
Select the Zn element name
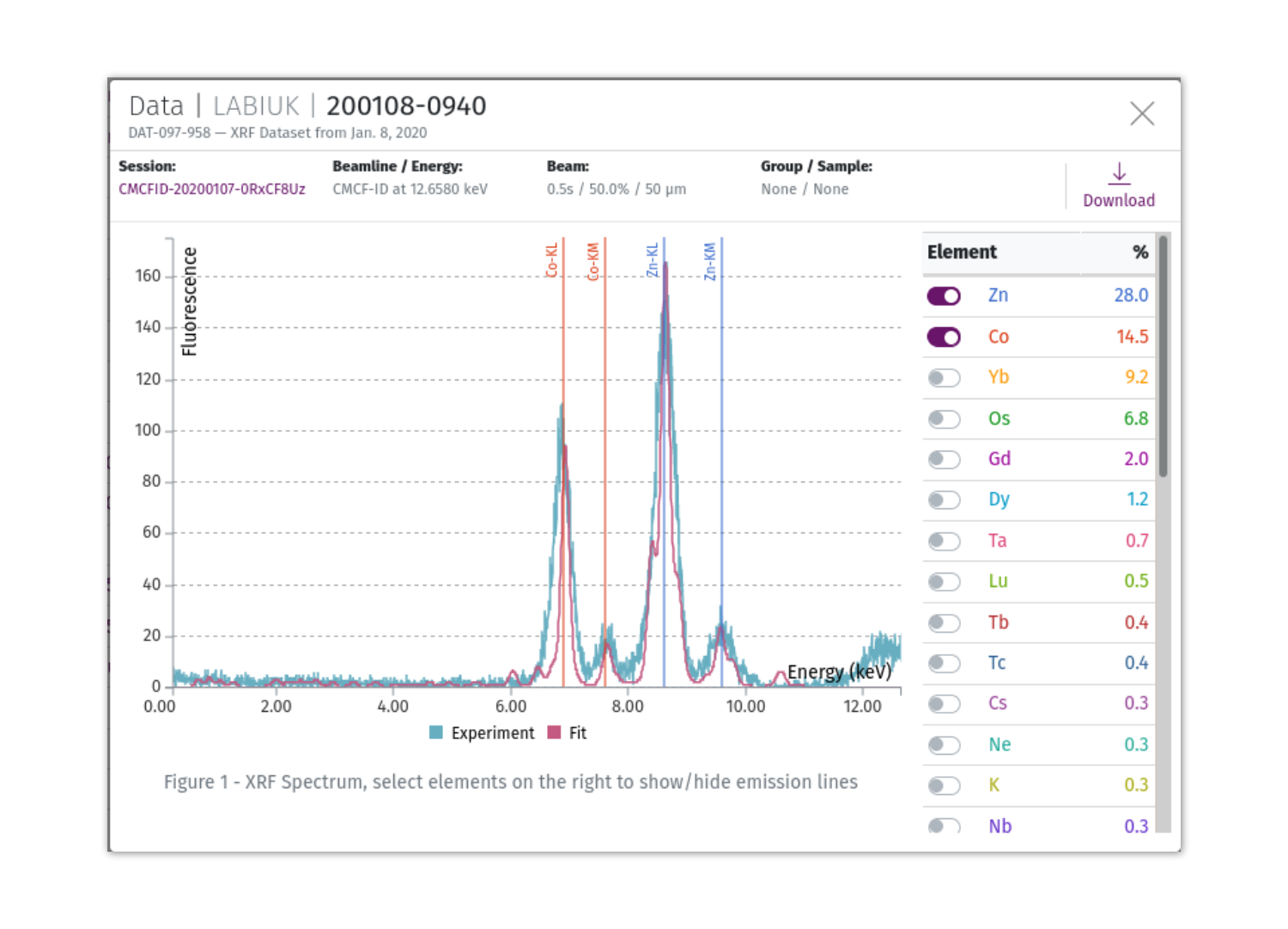click(x=998, y=295)
